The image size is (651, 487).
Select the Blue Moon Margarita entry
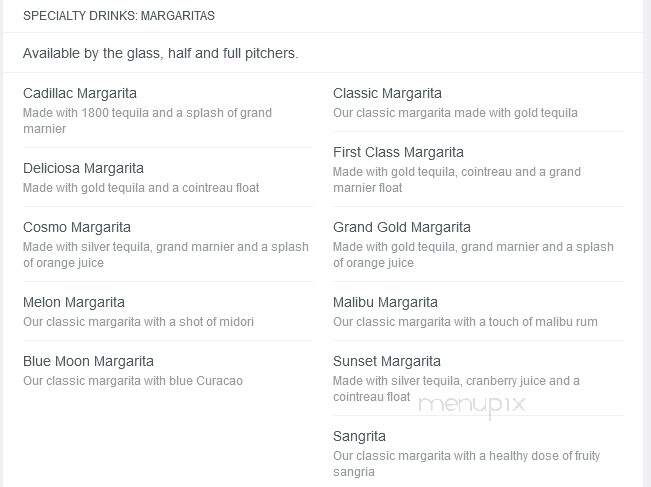[x=88, y=362]
